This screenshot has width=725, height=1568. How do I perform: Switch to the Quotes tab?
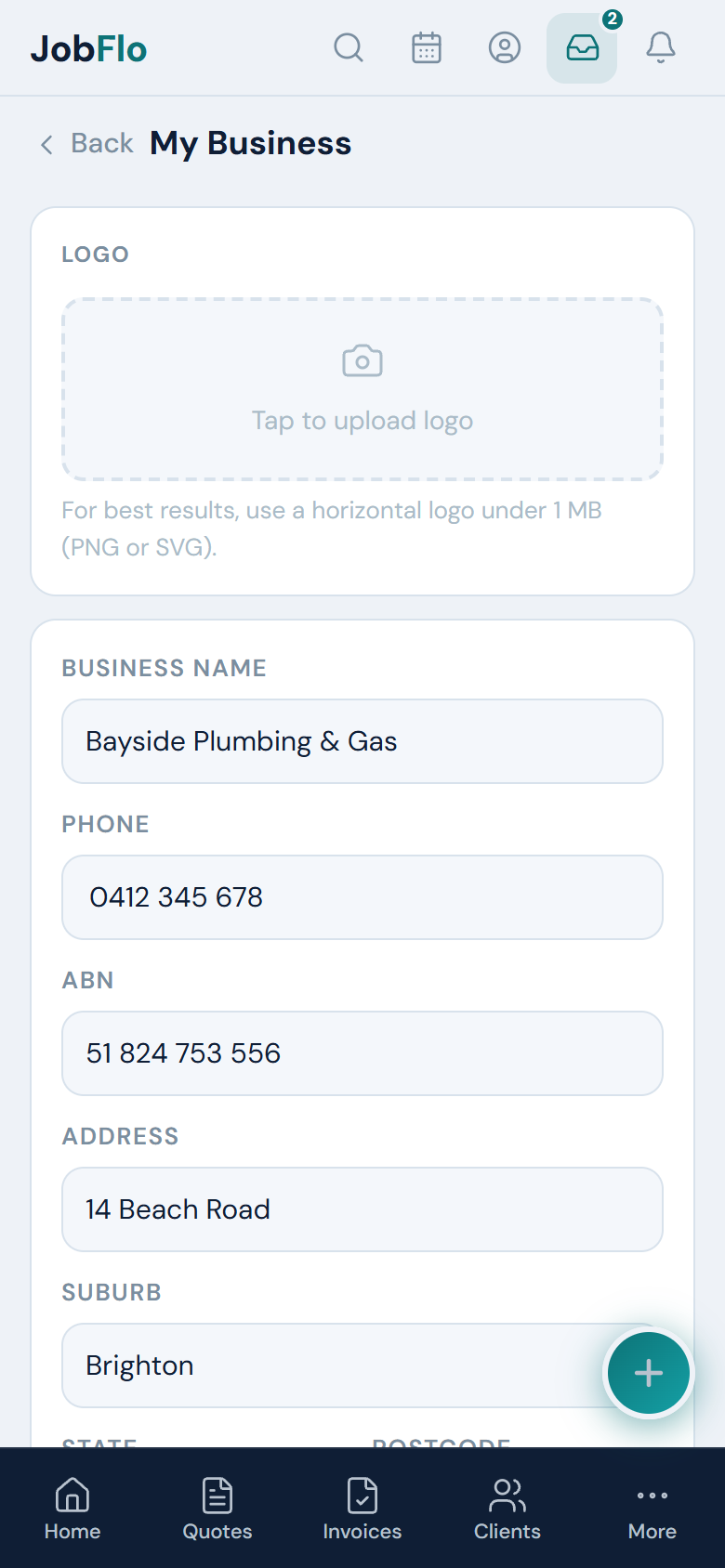(x=217, y=1509)
